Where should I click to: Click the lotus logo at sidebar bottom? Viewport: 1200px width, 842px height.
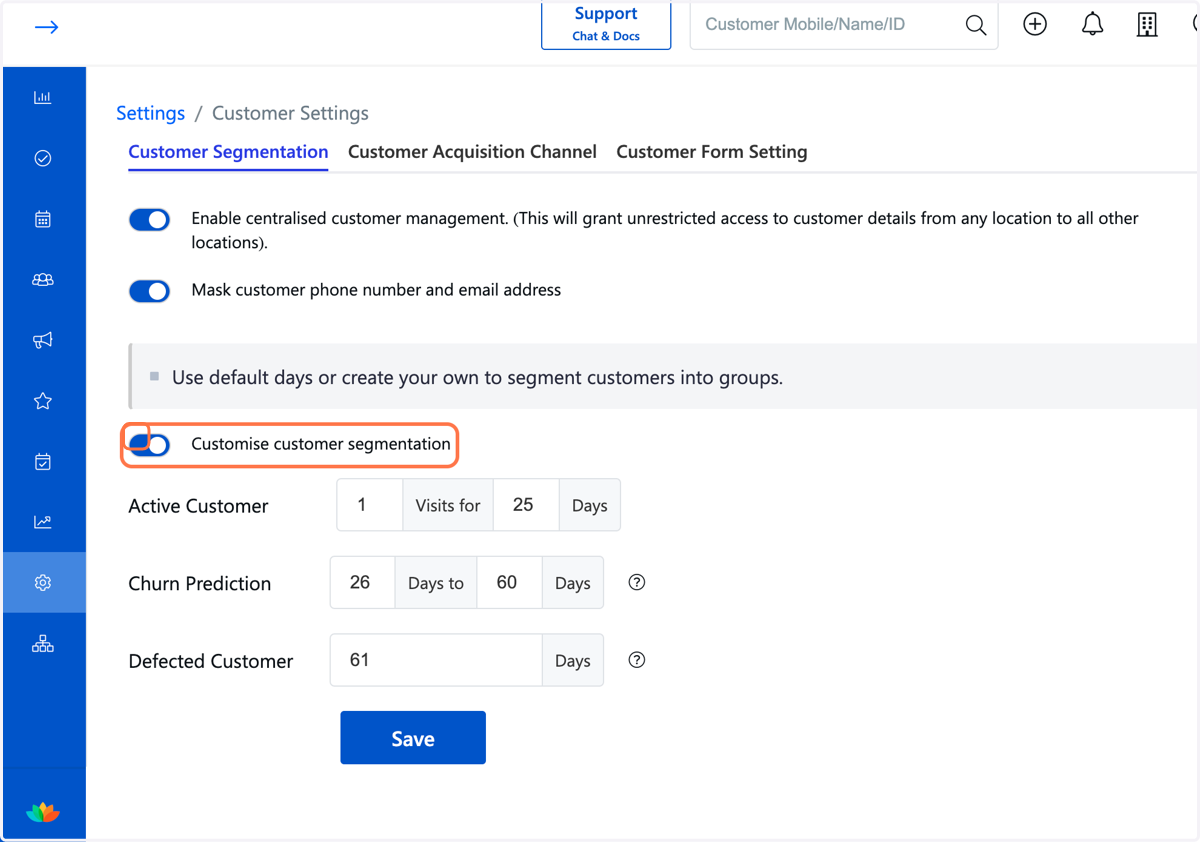pos(43,811)
